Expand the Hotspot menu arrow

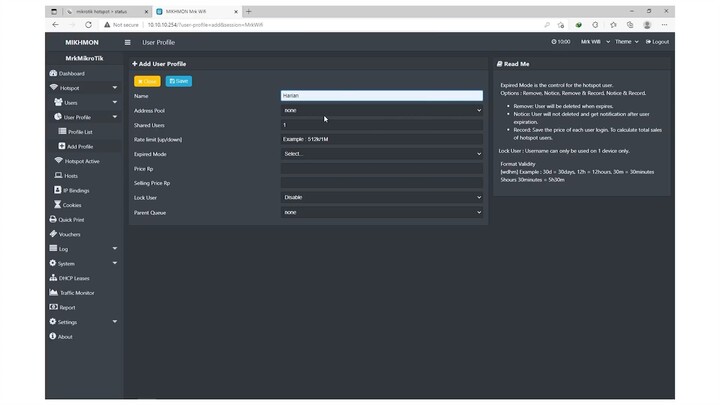(115, 88)
